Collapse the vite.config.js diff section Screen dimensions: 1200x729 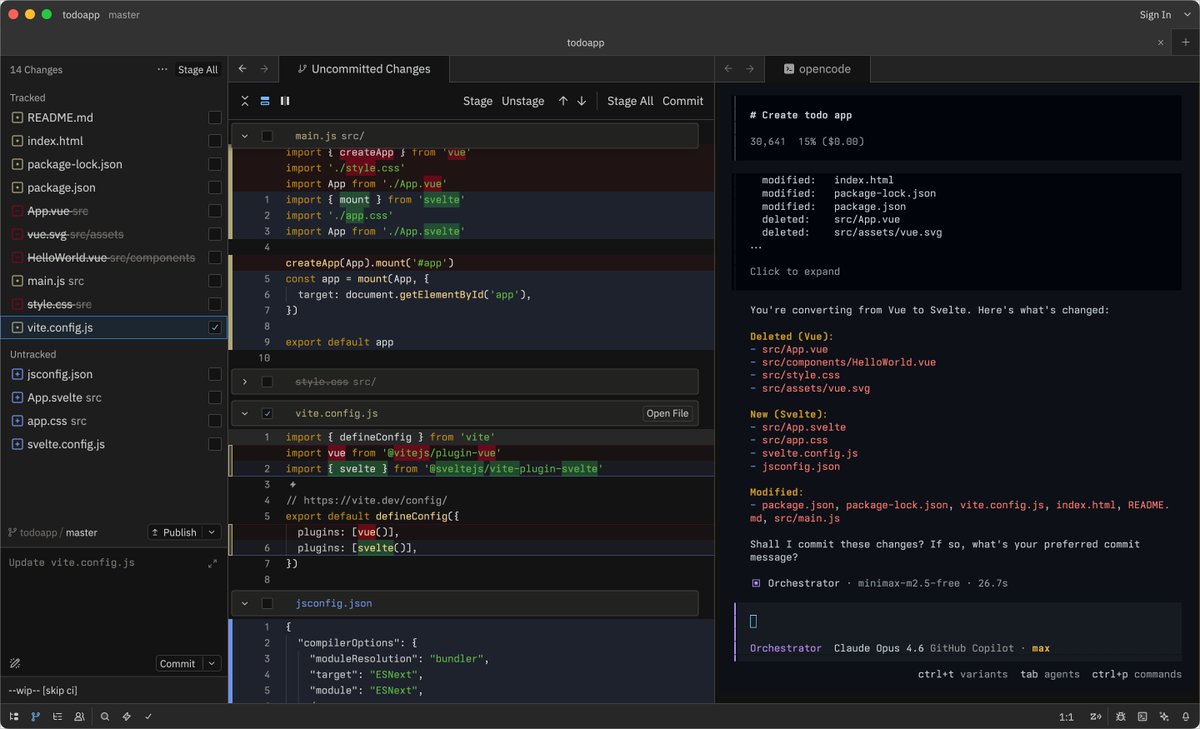pyautogui.click(x=245, y=413)
